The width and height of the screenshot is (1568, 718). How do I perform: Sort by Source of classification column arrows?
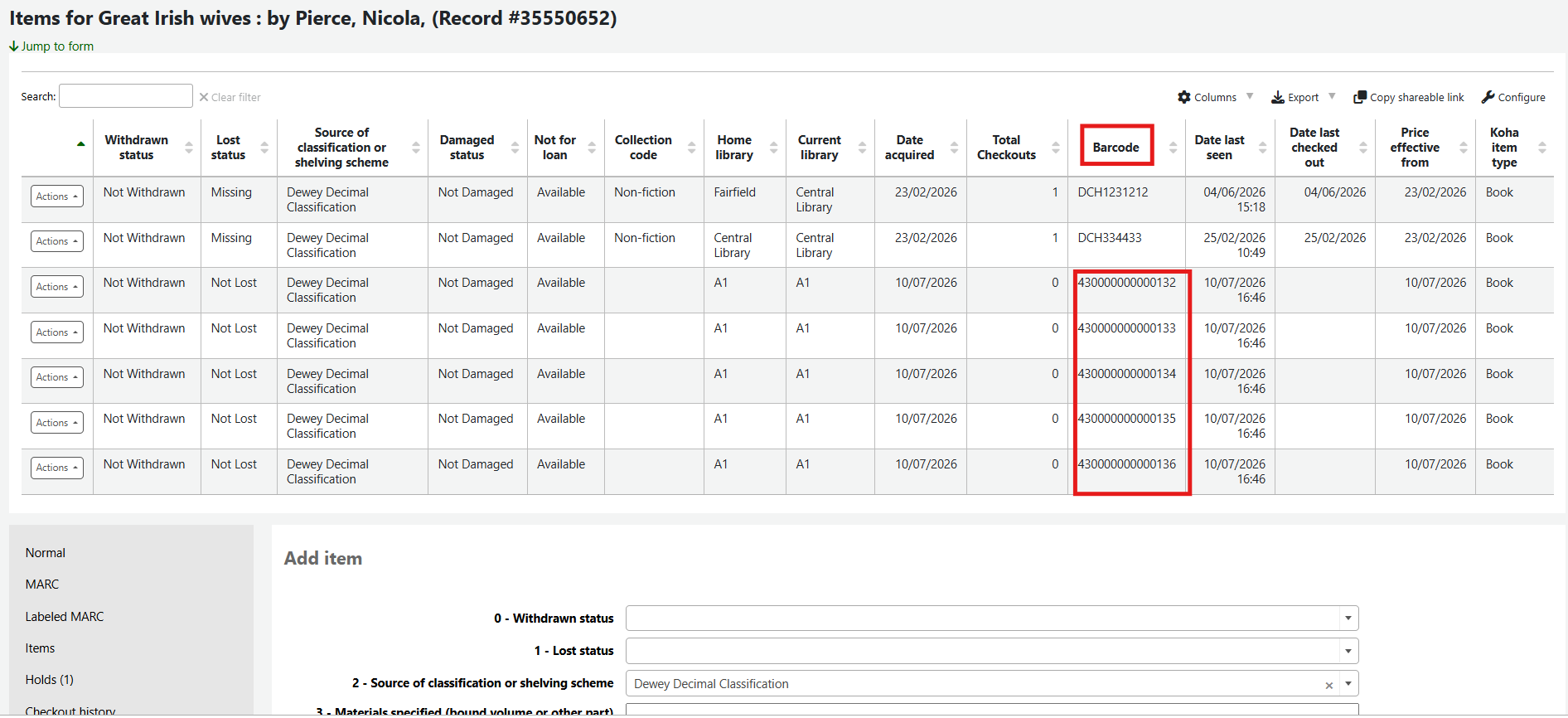[x=415, y=148]
